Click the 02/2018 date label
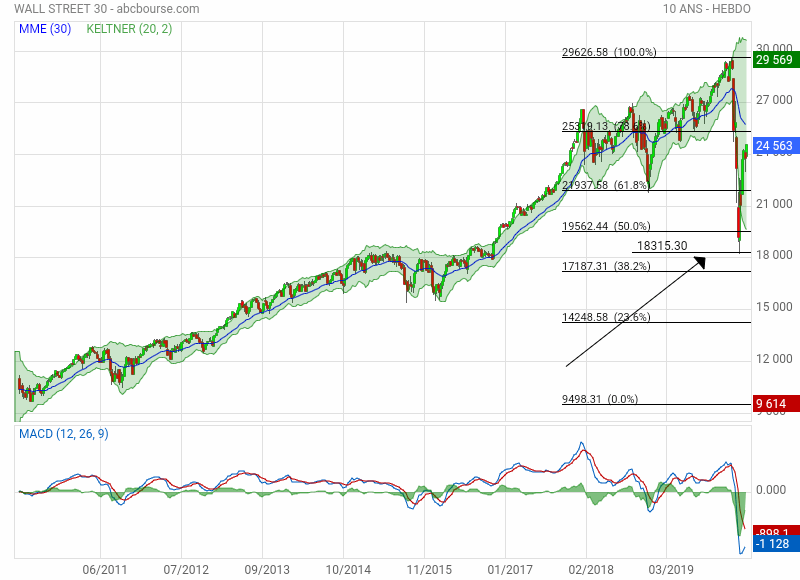 [x=591, y=570]
